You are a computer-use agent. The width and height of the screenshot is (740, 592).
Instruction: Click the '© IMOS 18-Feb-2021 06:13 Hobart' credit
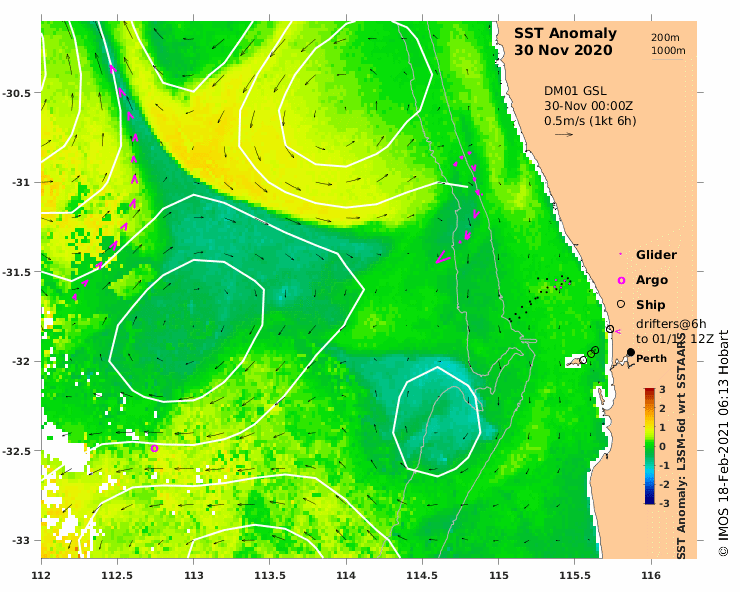click(x=723, y=443)
